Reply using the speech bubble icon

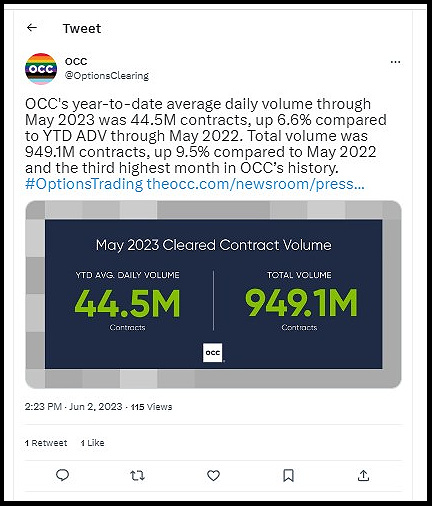pos(62,475)
